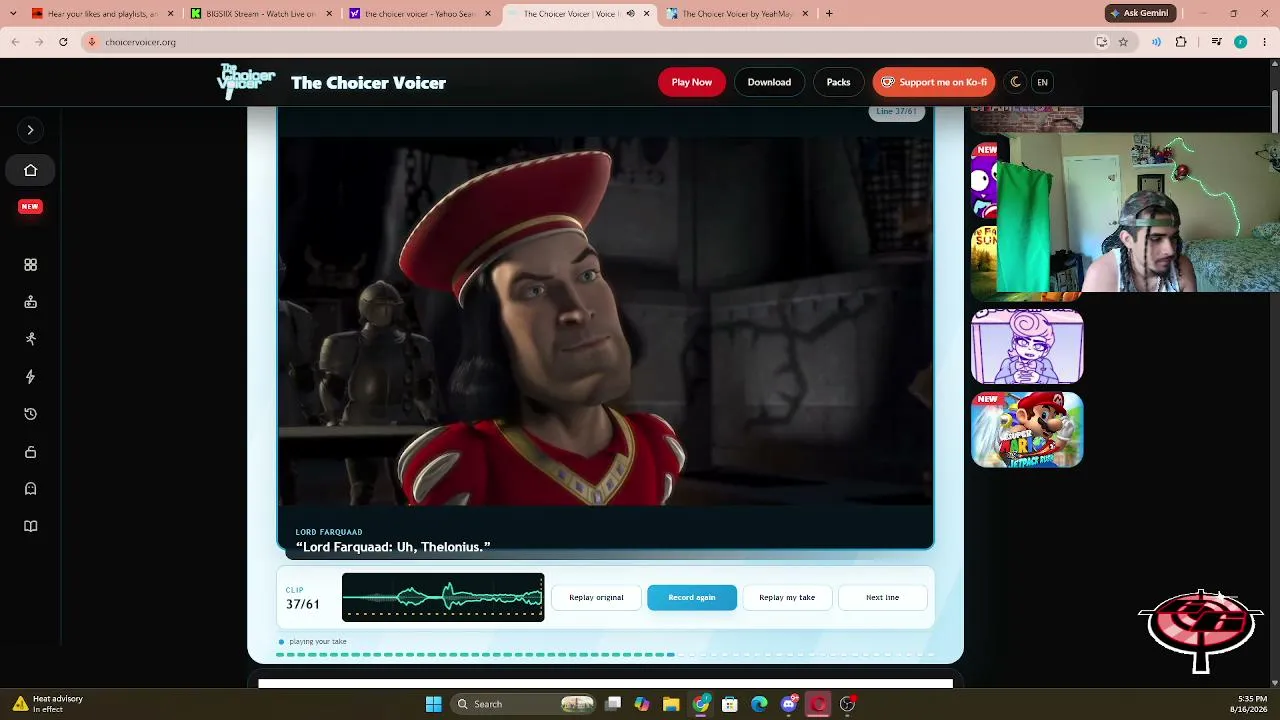Image resolution: width=1280 pixels, height=720 pixels.
Task: Open the browser Extensions puzzle icon
Action: (1181, 42)
